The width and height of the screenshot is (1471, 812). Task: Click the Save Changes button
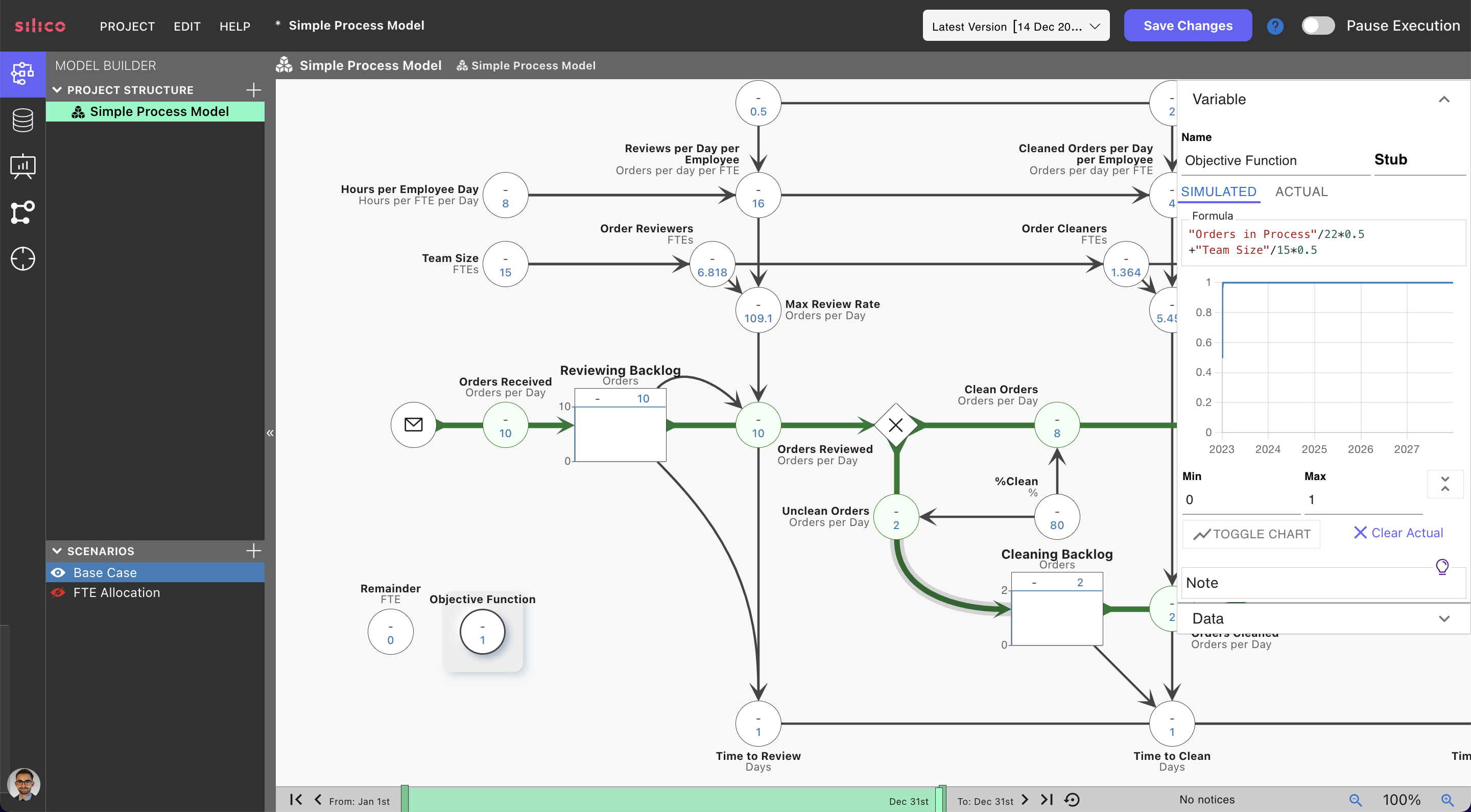click(1187, 26)
